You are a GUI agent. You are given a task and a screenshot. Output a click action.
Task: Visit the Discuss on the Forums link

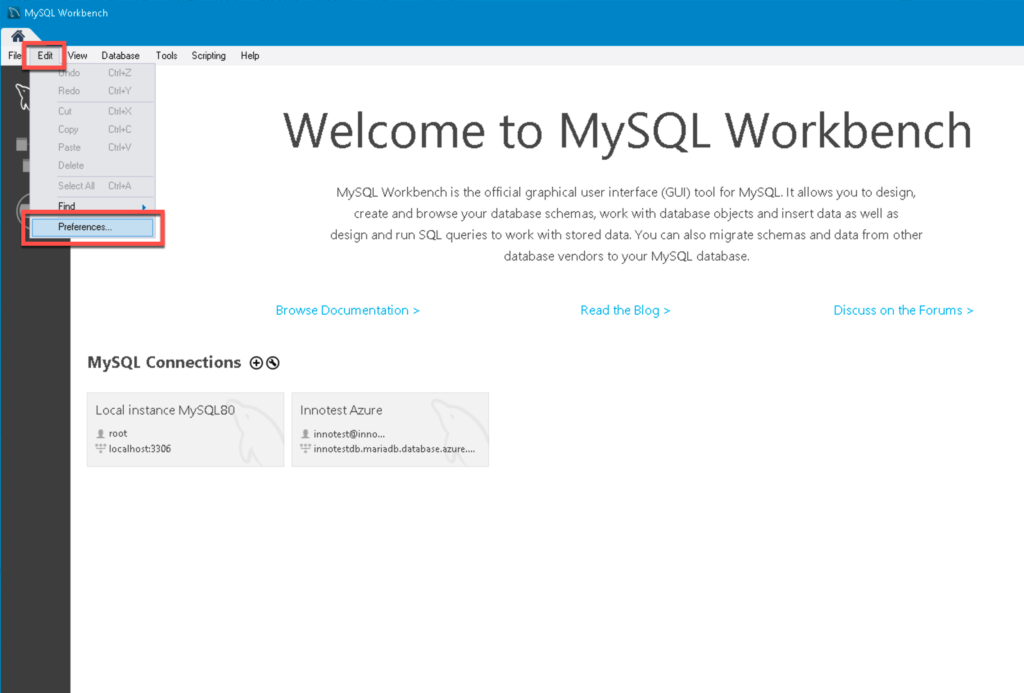(x=903, y=310)
